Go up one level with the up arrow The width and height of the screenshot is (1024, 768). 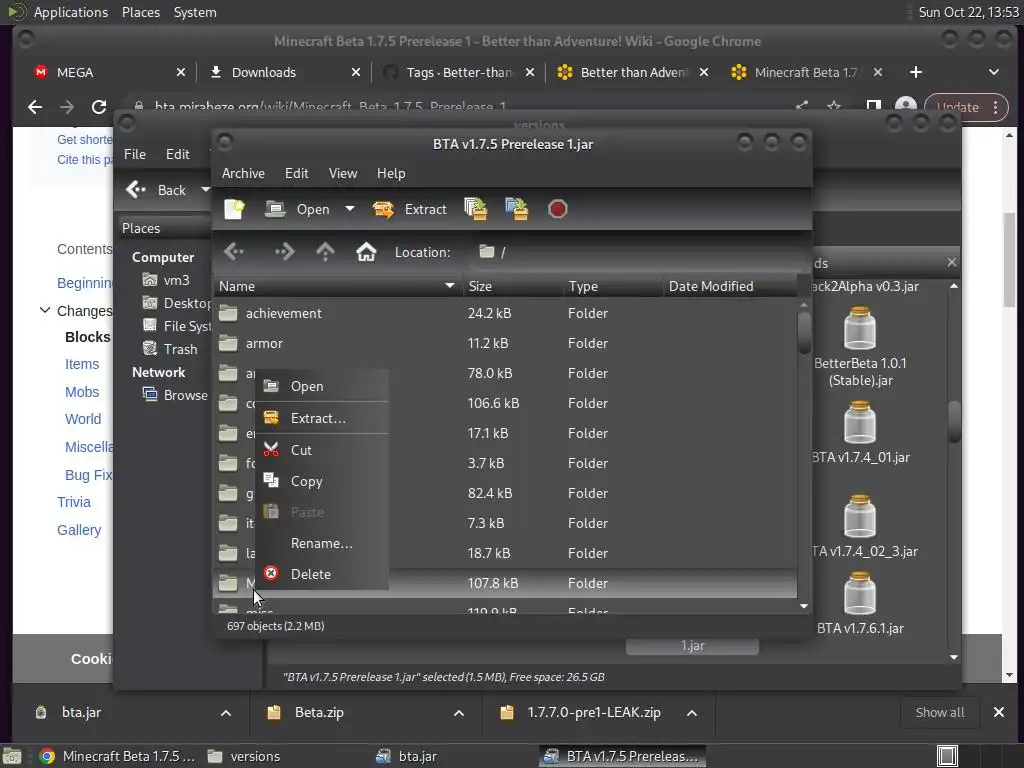coord(325,251)
